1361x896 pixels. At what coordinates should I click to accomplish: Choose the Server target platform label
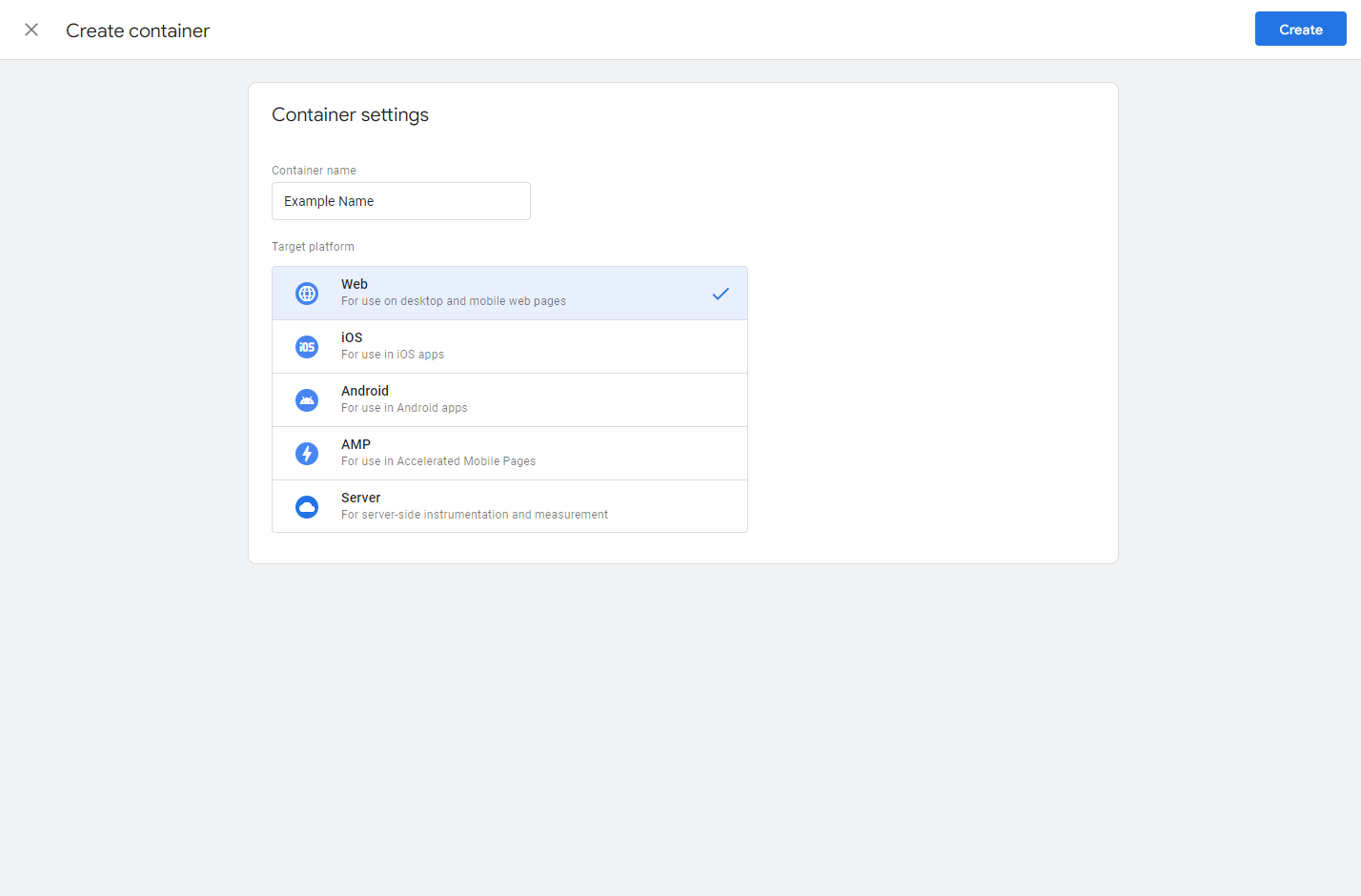click(x=360, y=498)
